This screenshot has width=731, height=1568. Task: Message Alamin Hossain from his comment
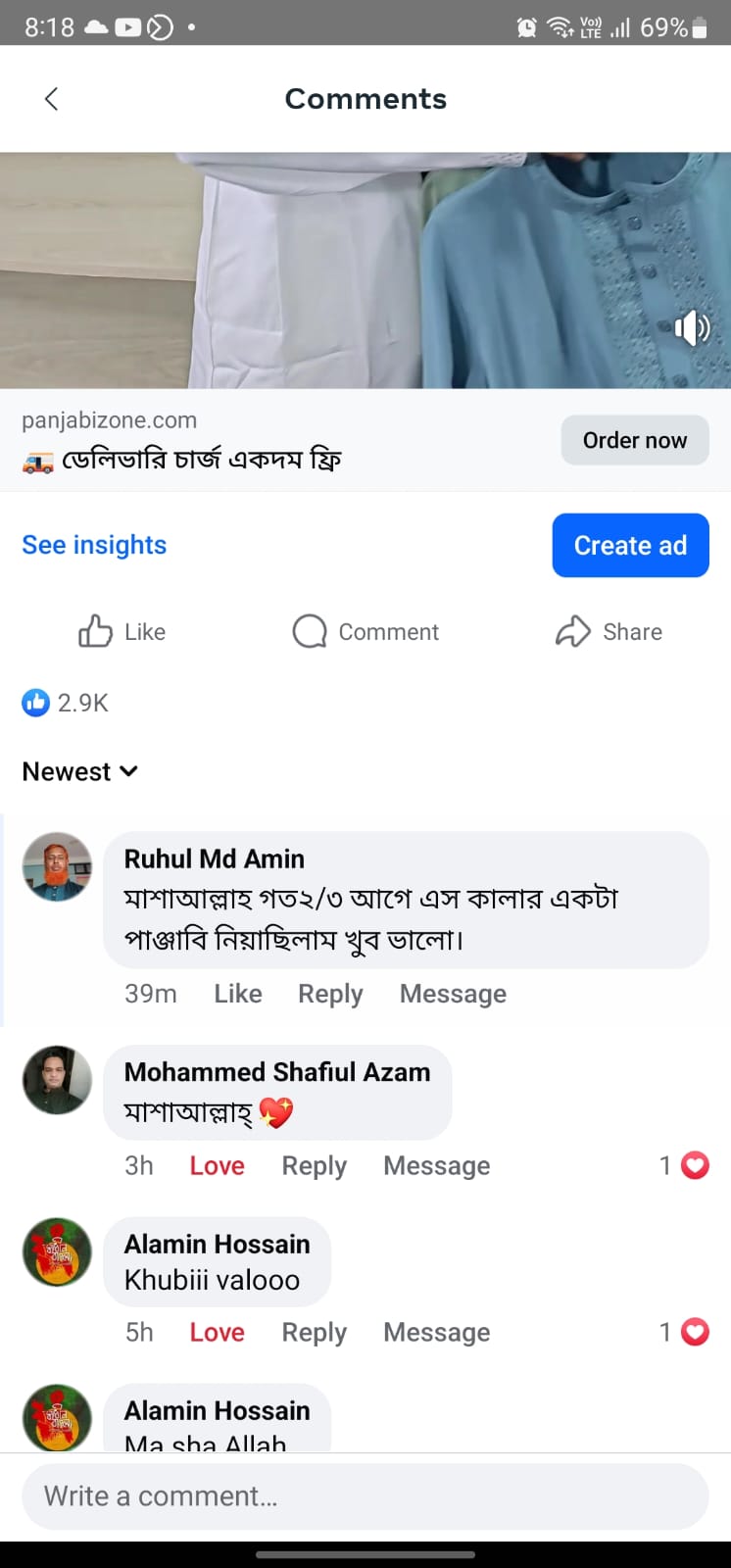pos(436,1332)
